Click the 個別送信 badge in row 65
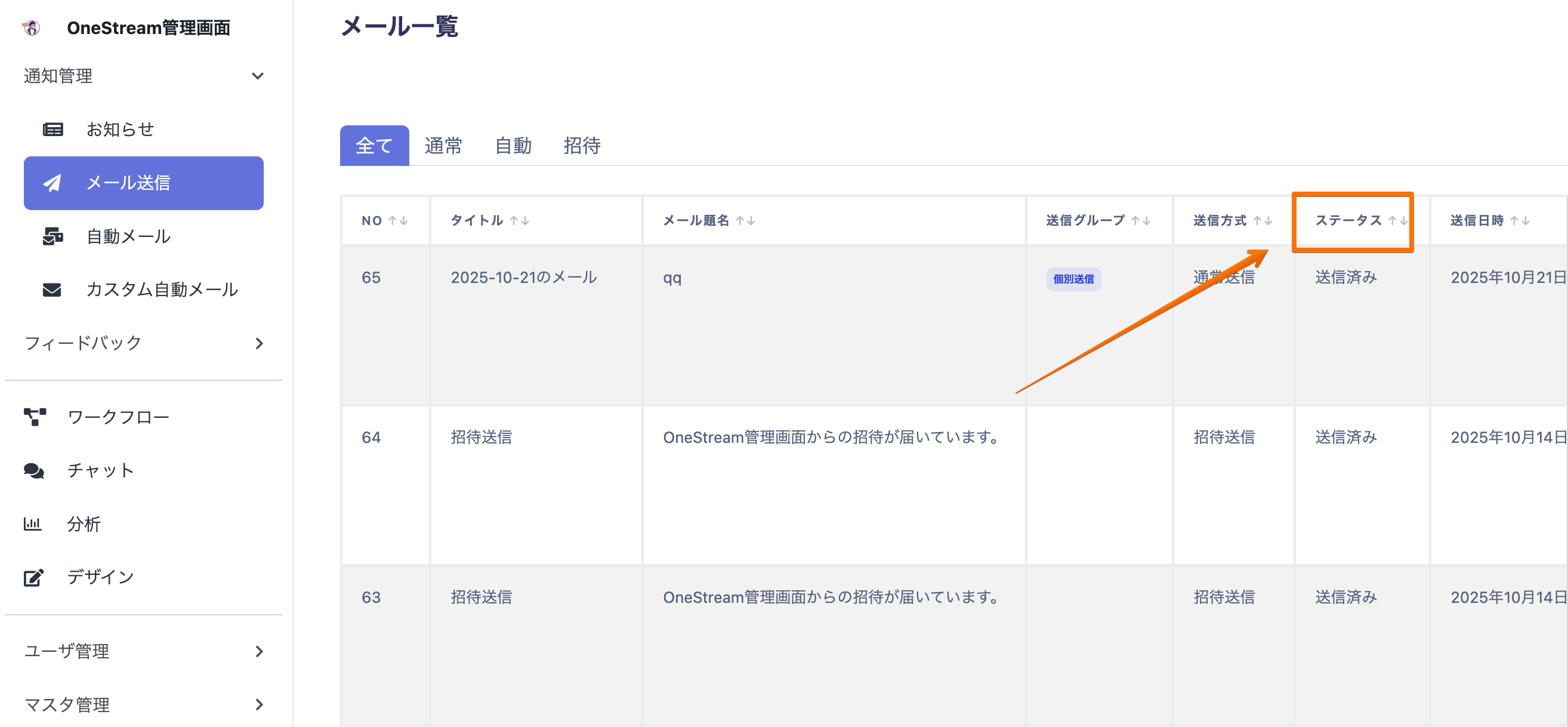The image size is (1568, 727). tap(1073, 279)
